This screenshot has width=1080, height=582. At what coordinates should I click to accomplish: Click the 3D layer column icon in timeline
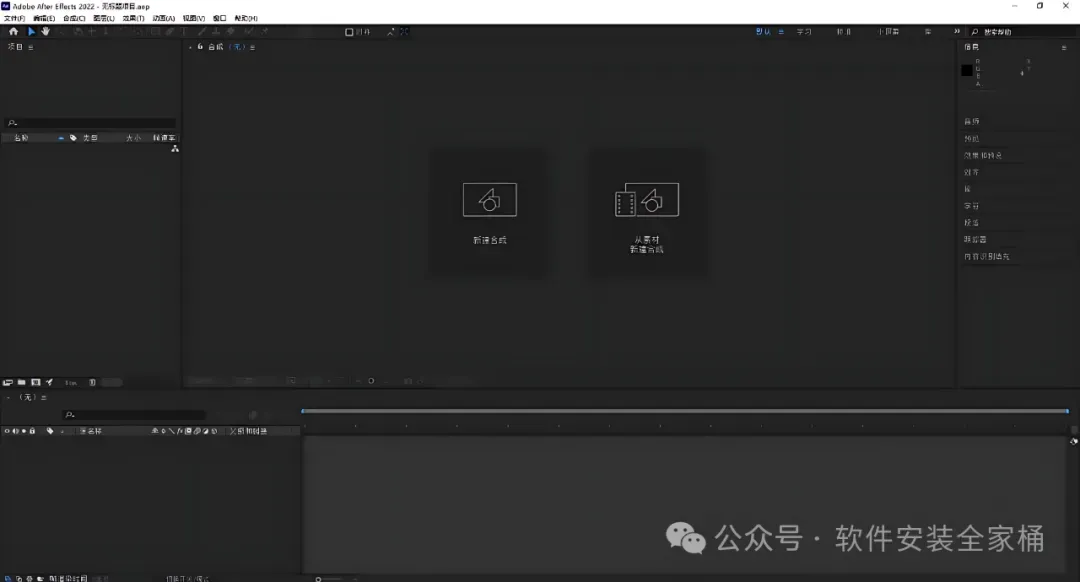pyautogui.click(x=214, y=431)
